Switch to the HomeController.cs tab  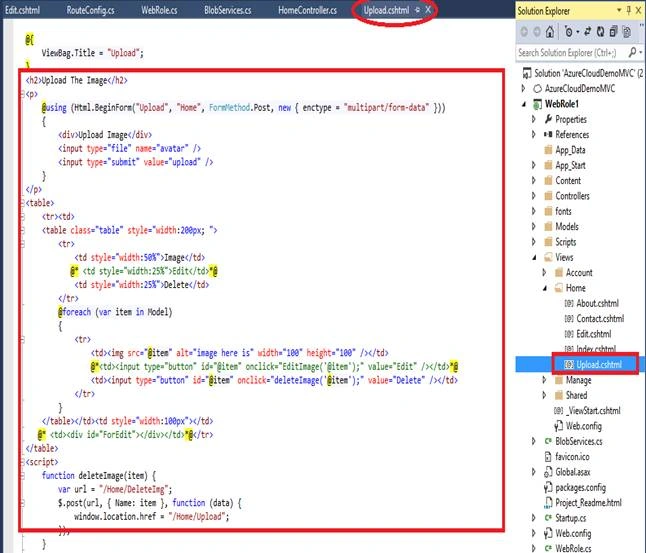307,10
